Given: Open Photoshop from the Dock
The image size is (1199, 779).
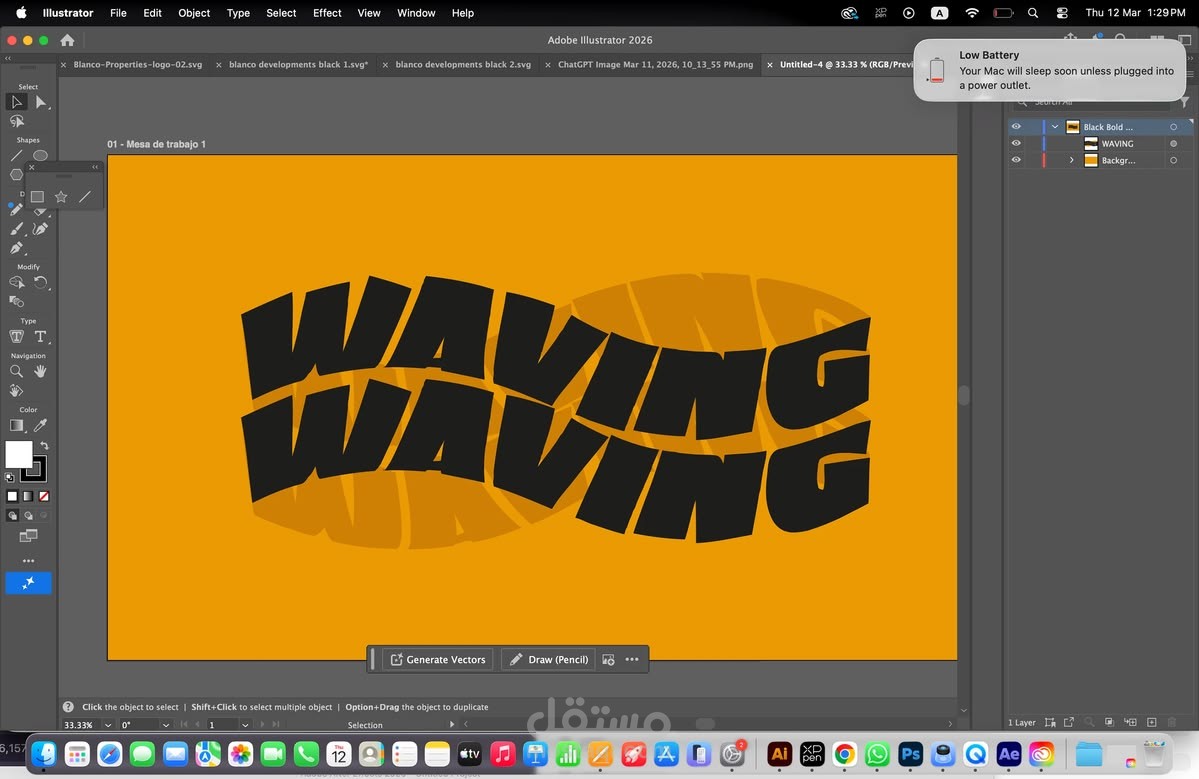Looking at the screenshot, I should [x=910, y=755].
